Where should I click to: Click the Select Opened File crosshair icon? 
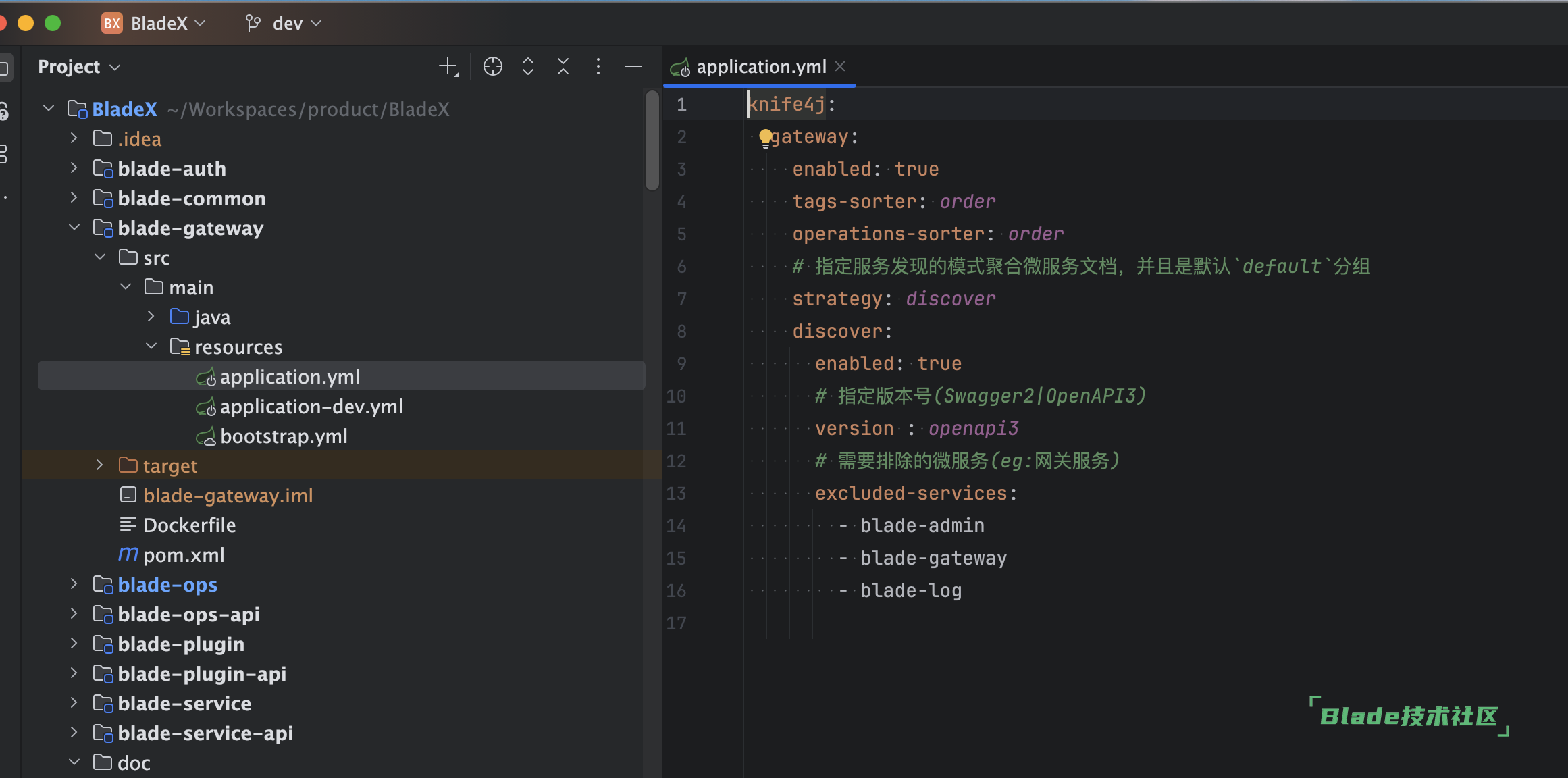pos(493,66)
